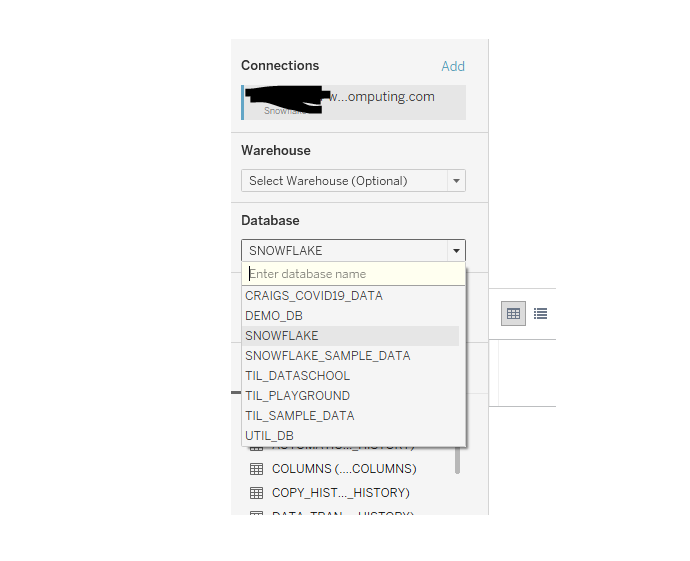Pick the TIL_SAMPLE_DATA database
Image resolution: width=690 pixels, height=561 pixels.
pos(299,416)
